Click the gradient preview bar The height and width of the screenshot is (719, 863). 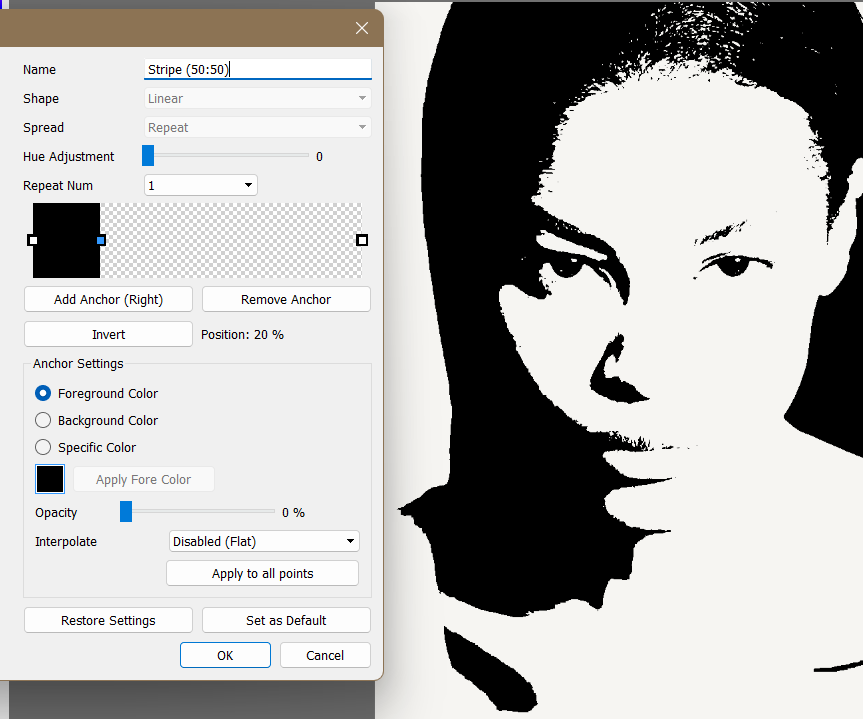(x=198, y=240)
